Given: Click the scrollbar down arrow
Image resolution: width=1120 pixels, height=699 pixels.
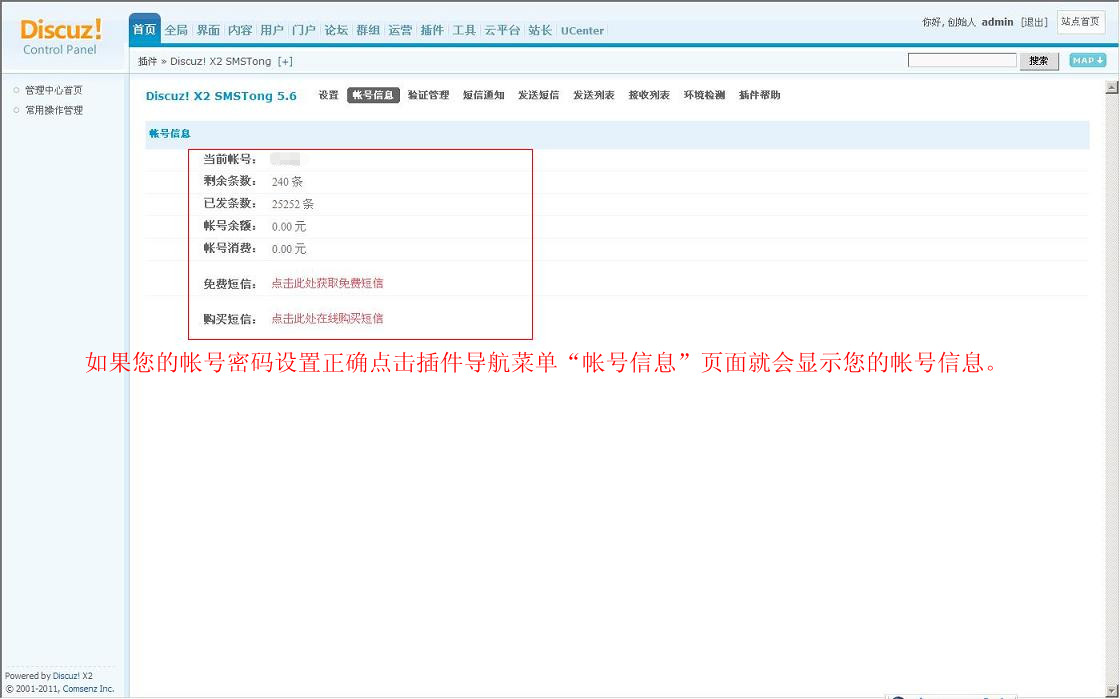Looking at the screenshot, I should coord(1111,691).
